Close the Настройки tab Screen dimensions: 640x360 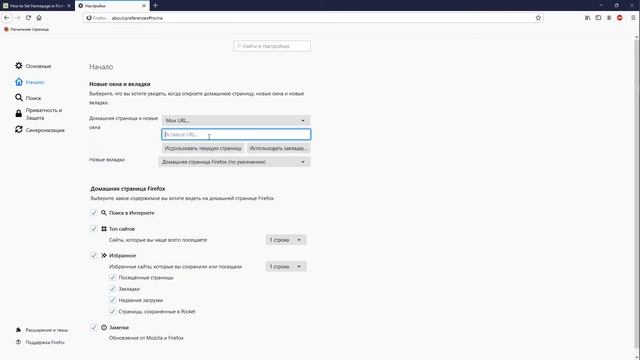click(x=144, y=6)
